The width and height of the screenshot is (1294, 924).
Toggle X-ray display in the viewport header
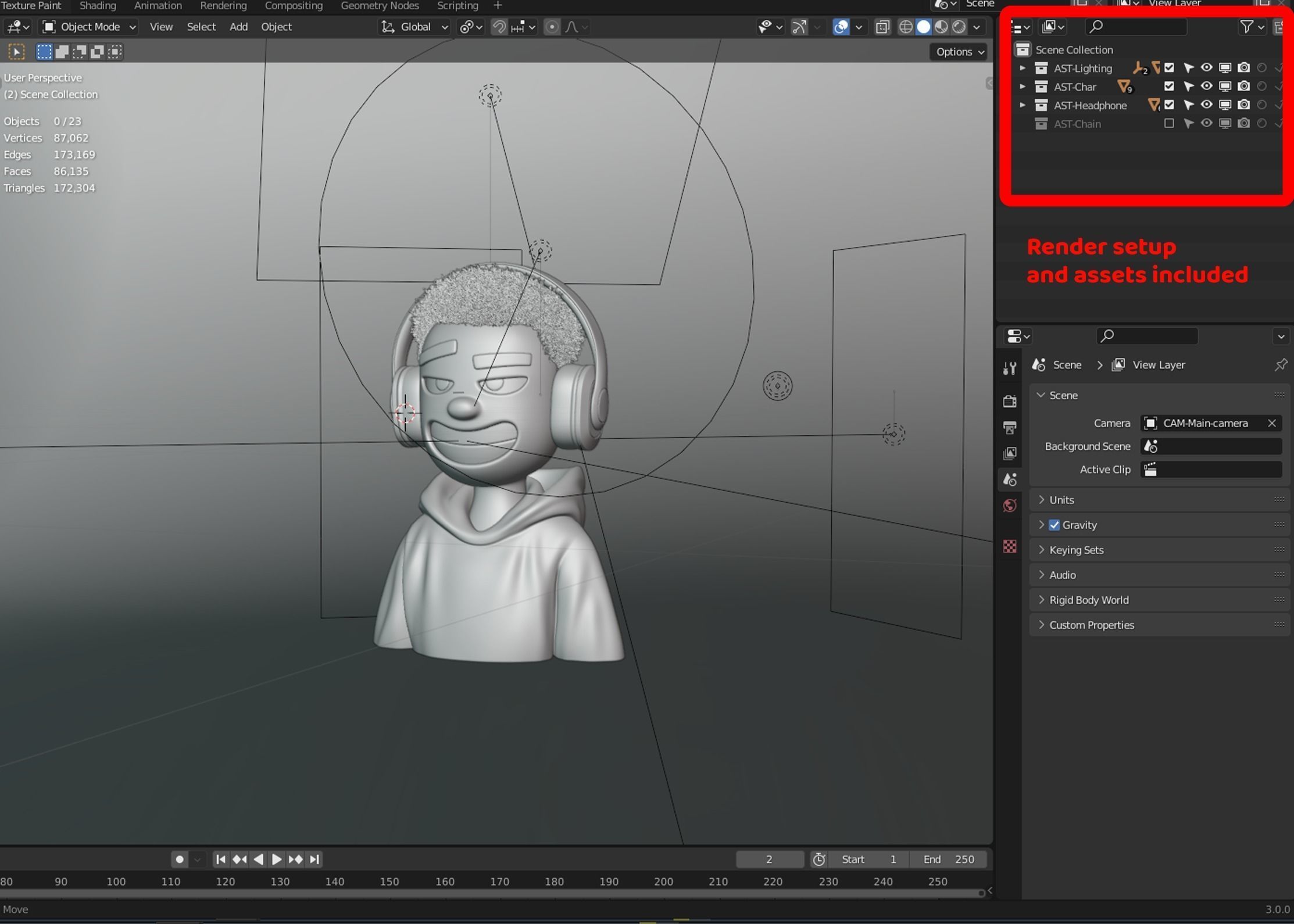tap(882, 27)
